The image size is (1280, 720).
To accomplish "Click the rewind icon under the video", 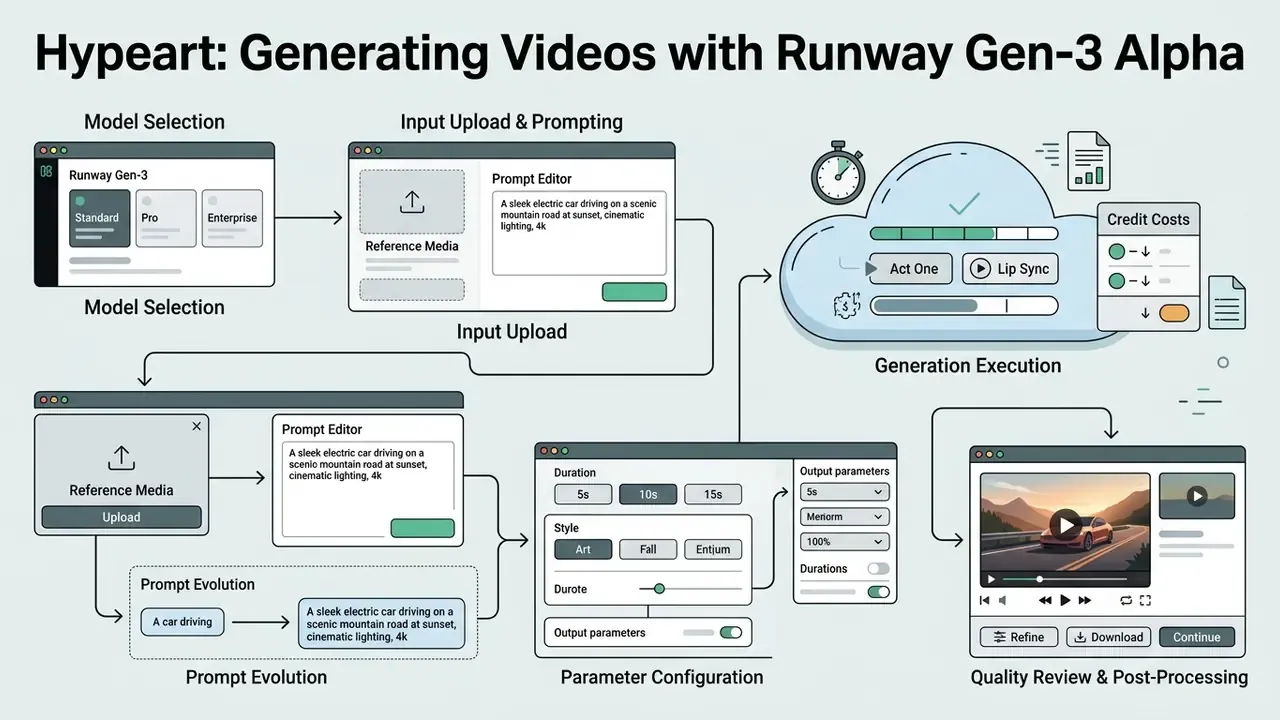I will point(1045,600).
